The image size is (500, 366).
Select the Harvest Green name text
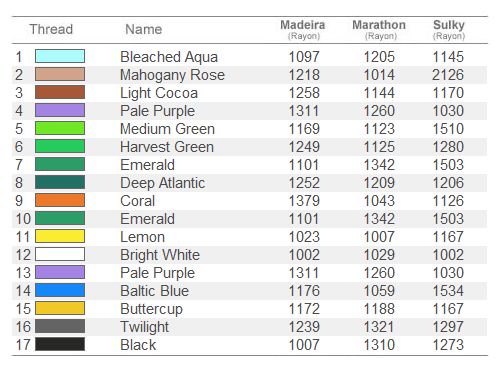167,147
